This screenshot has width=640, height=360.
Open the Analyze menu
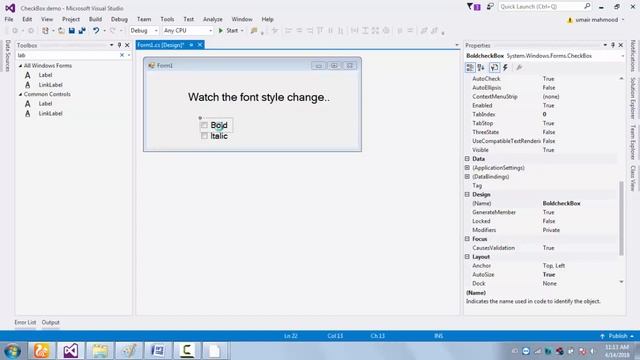(x=213, y=19)
